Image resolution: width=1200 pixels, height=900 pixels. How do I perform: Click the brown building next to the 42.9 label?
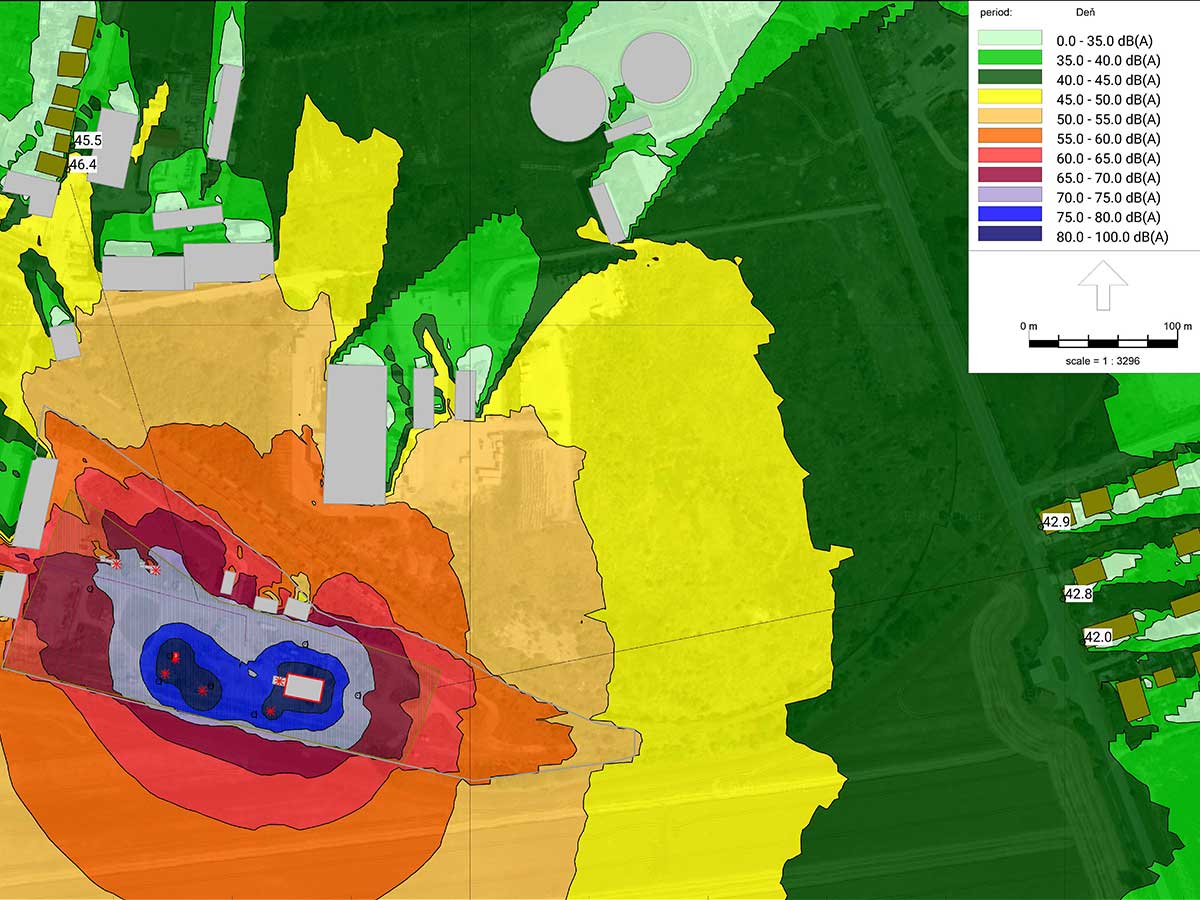[x=1096, y=501]
